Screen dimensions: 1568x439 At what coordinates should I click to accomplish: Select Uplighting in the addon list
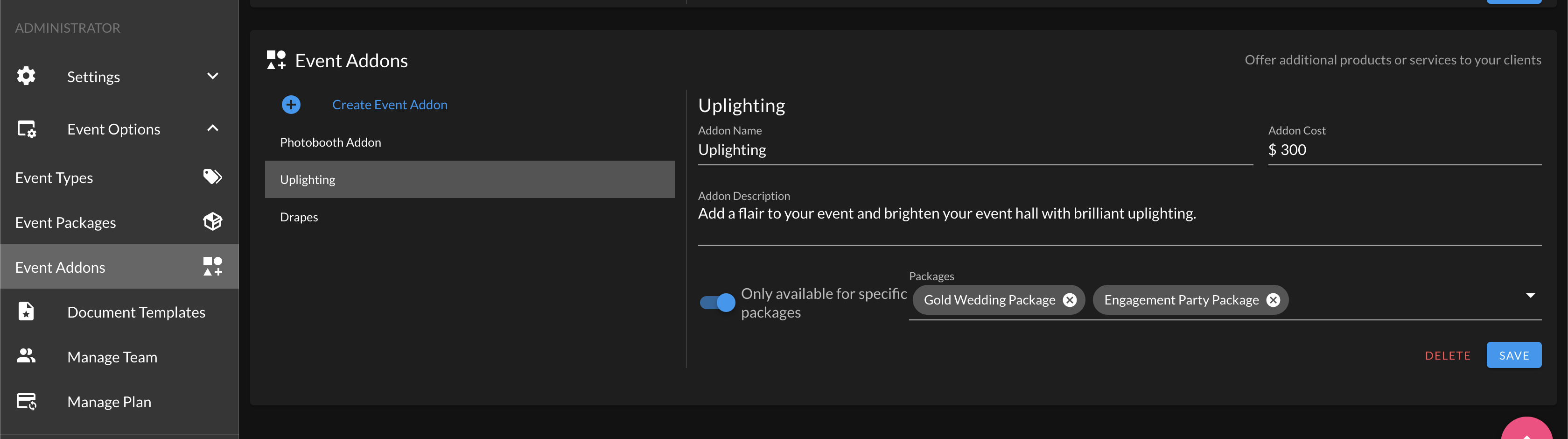coord(469,180)
